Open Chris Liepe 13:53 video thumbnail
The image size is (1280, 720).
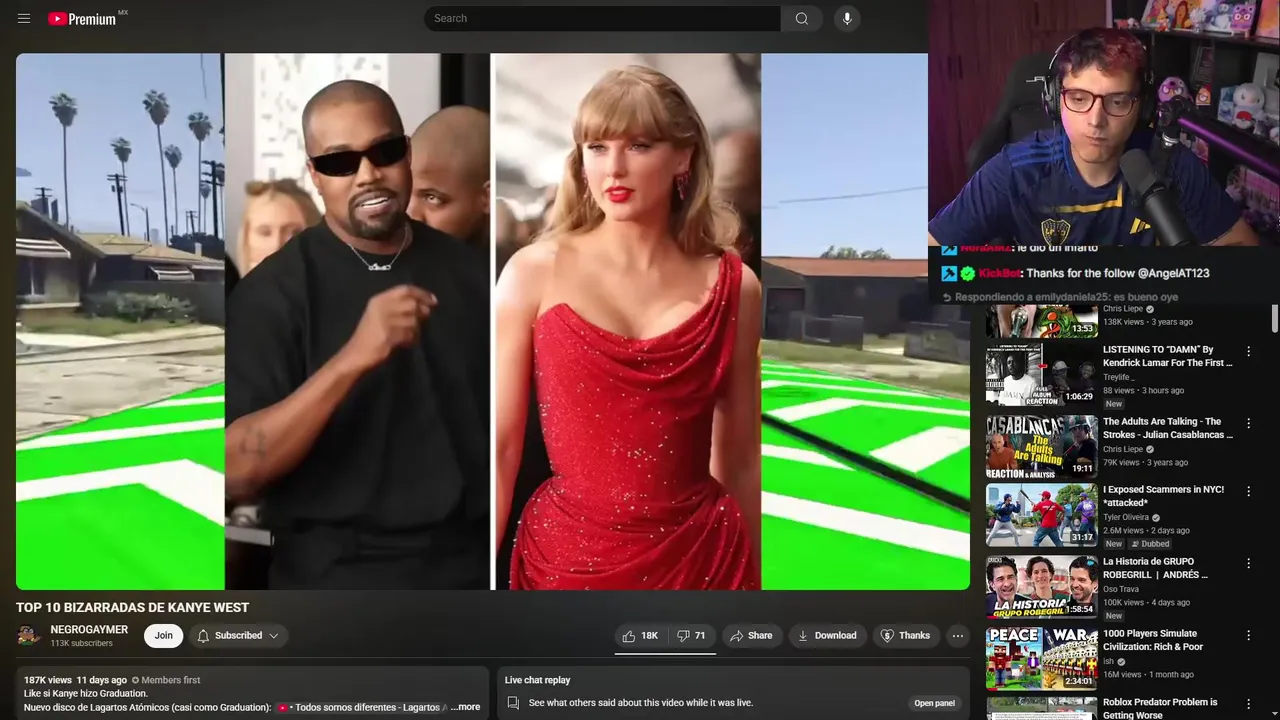(x=1041, y=322)
